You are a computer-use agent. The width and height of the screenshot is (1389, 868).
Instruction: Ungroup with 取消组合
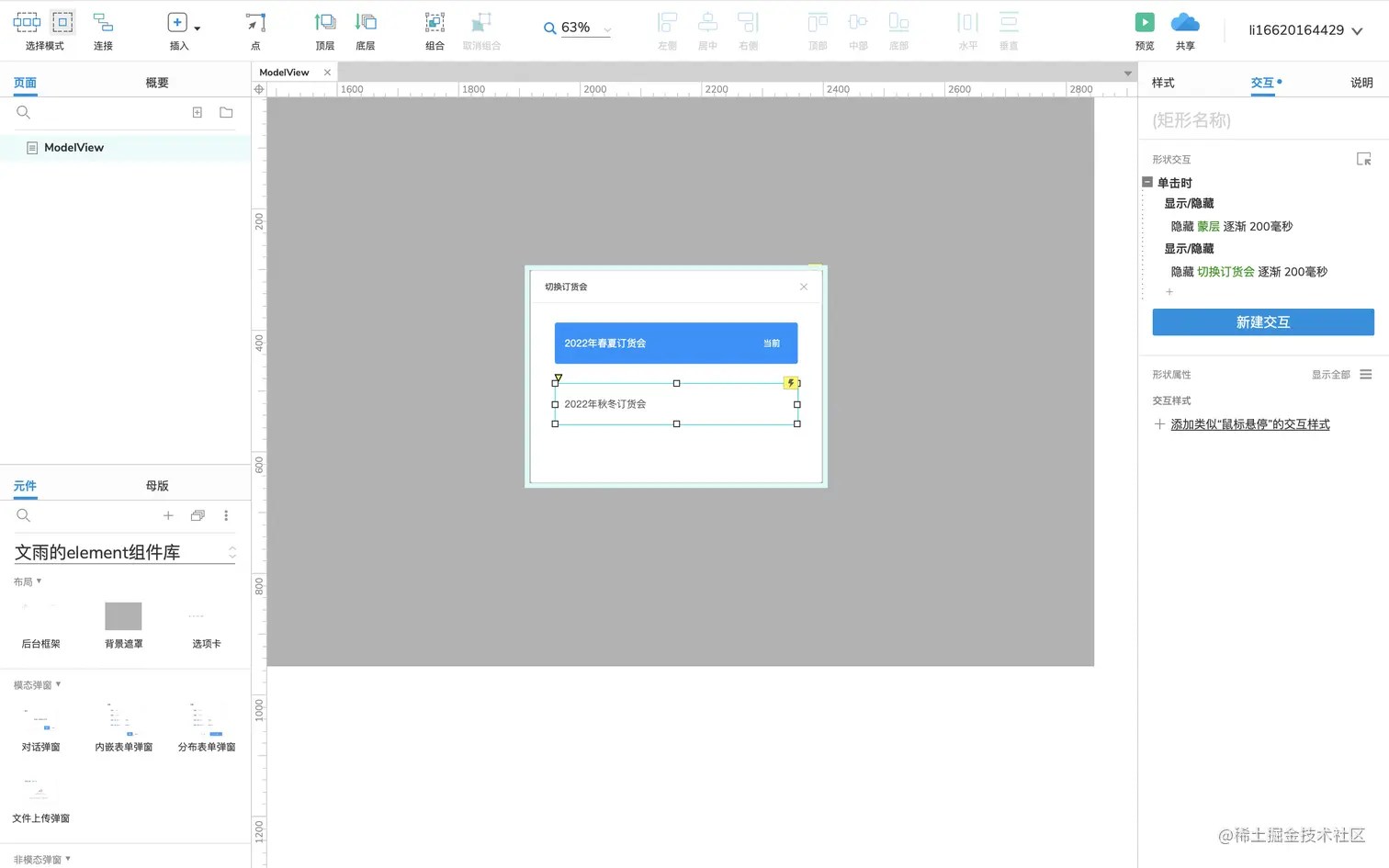click(x=481, y=29)
